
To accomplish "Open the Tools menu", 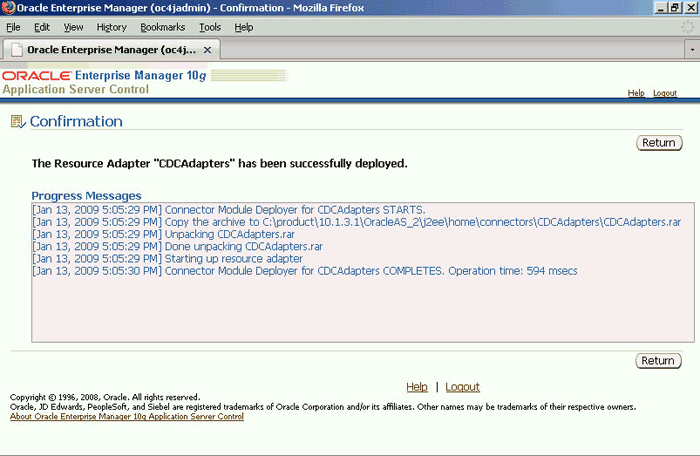I will [x=210, y=27].
